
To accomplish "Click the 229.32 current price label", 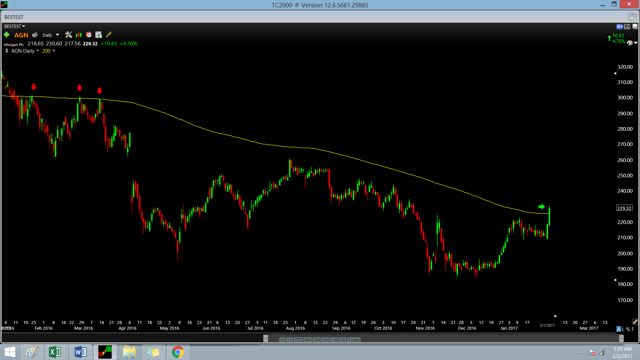I will click(x=624, y=208).
